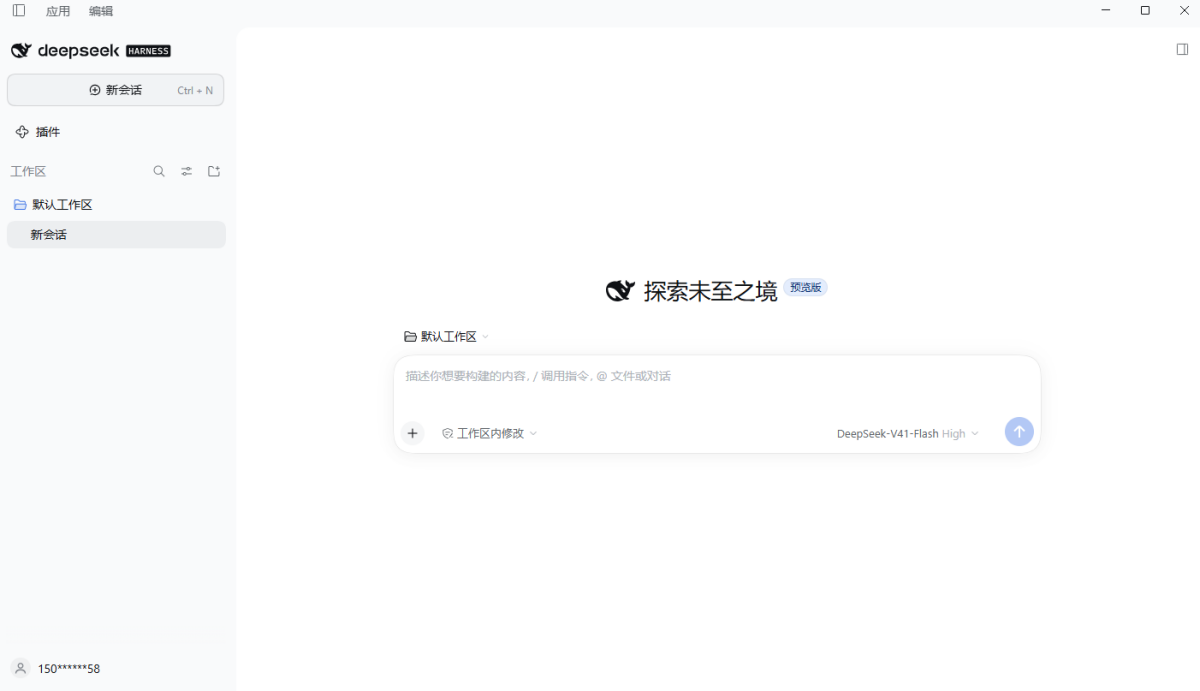Open the 应用 menu
Image resolution: width=1200 pixels, height=691 pixels.
point(58,11)
